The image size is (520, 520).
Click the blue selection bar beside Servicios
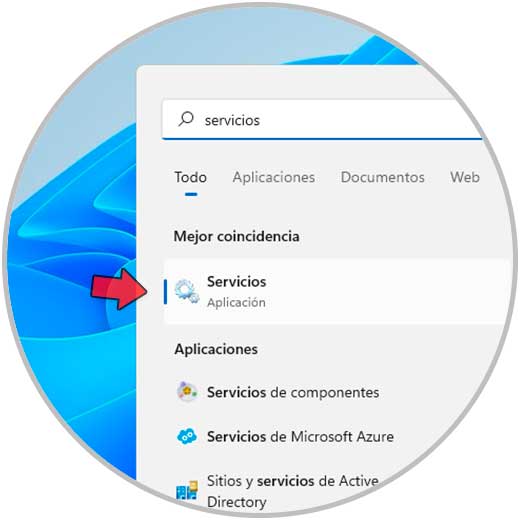coord(165,292)
